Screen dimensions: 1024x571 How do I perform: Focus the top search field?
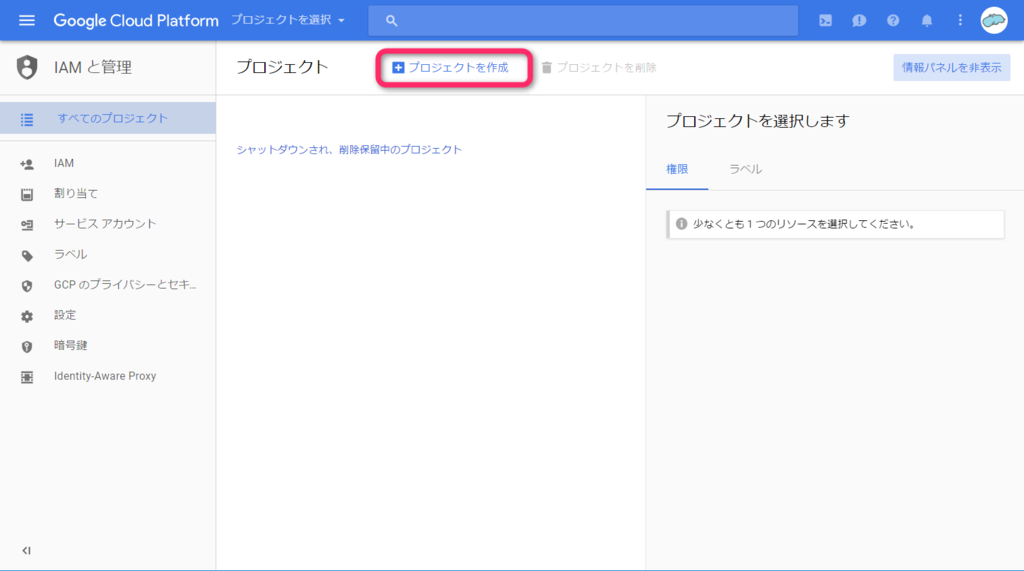point(583,20)
